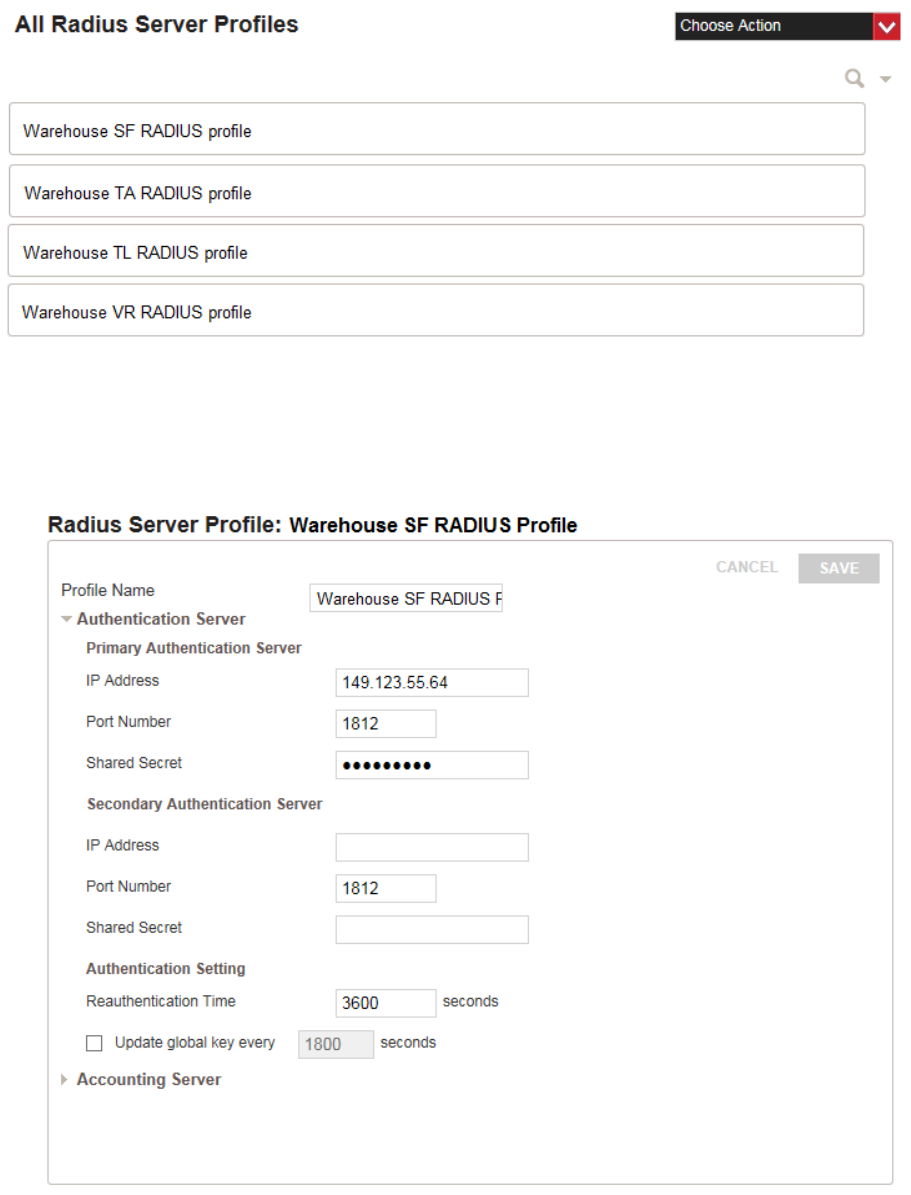Enable Update global key every checkbox
Screen dimensions: 911x1195
[x=95, y=1043]
